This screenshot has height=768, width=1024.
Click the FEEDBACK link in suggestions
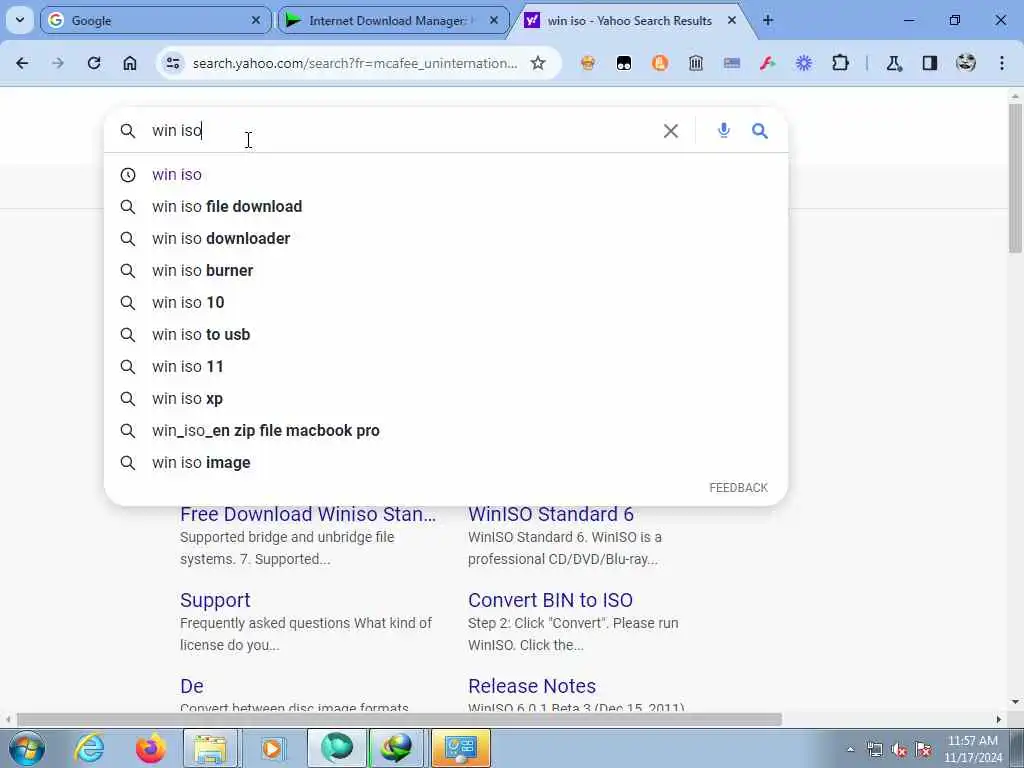coord(738,488)
